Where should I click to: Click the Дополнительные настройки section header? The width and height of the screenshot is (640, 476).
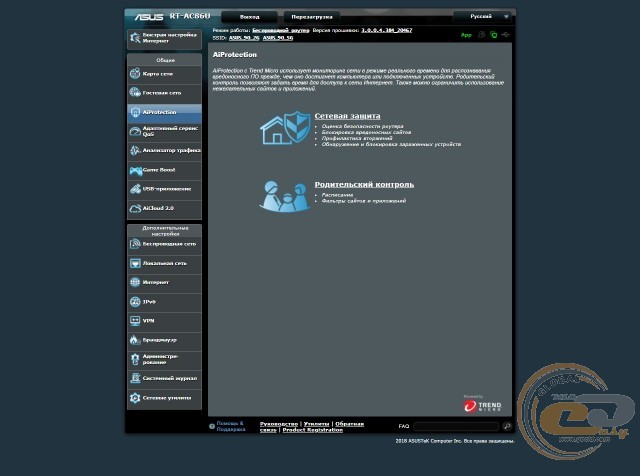point(165,231)
